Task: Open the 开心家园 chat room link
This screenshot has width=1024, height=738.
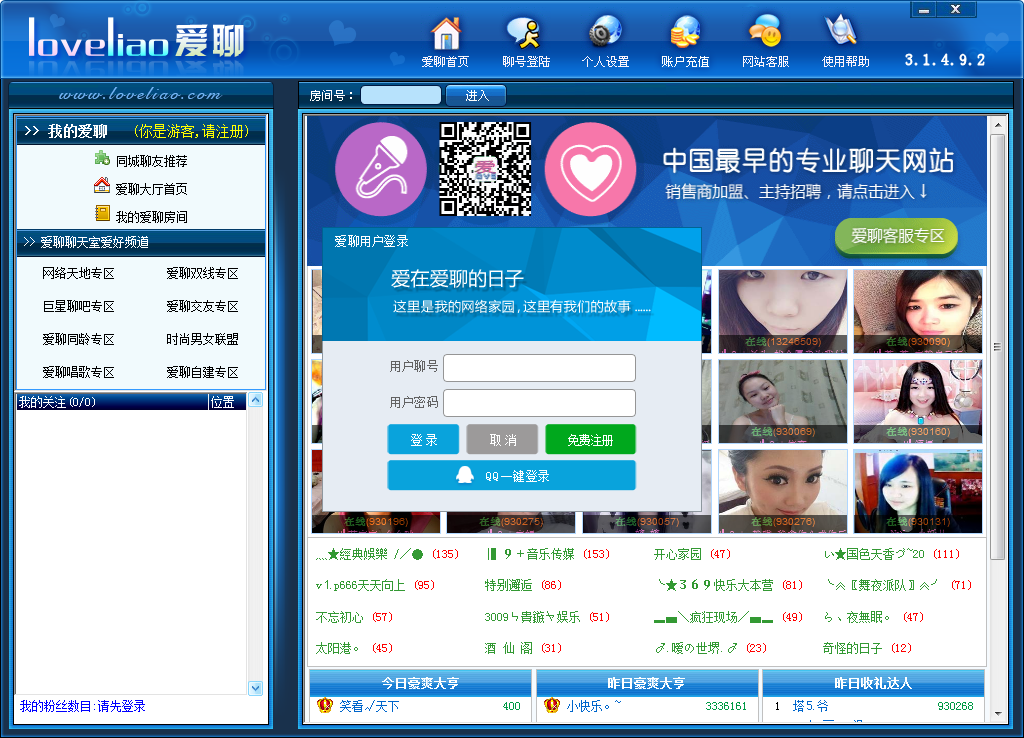Action: [x=678, y=554]
